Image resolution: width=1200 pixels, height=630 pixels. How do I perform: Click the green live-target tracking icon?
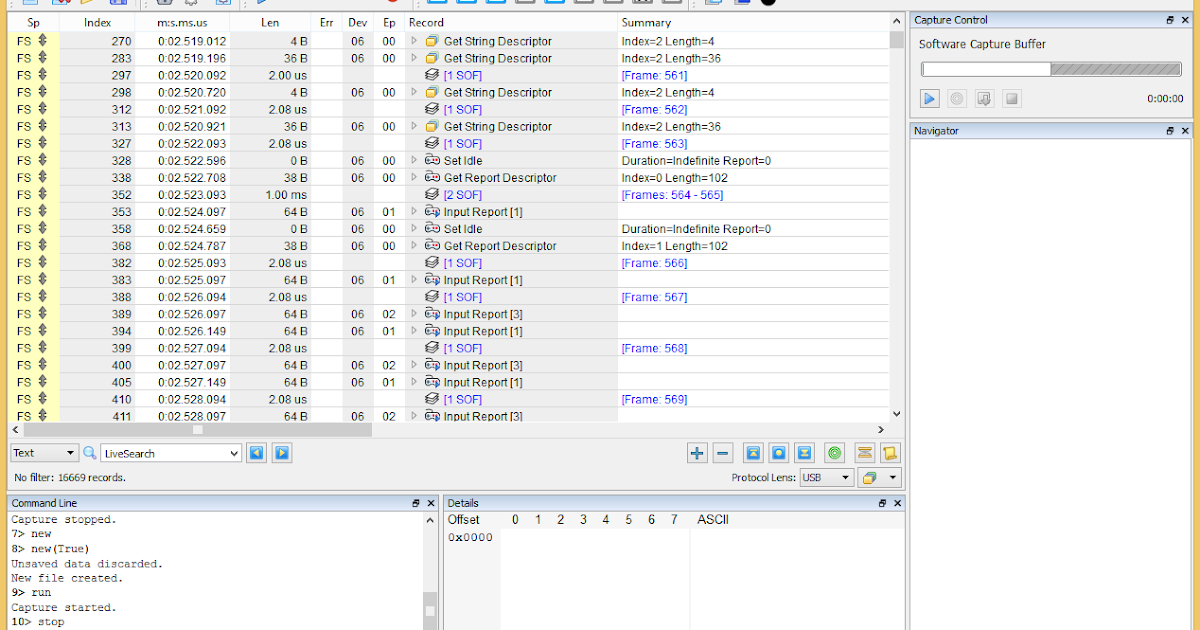click(834, 453)
